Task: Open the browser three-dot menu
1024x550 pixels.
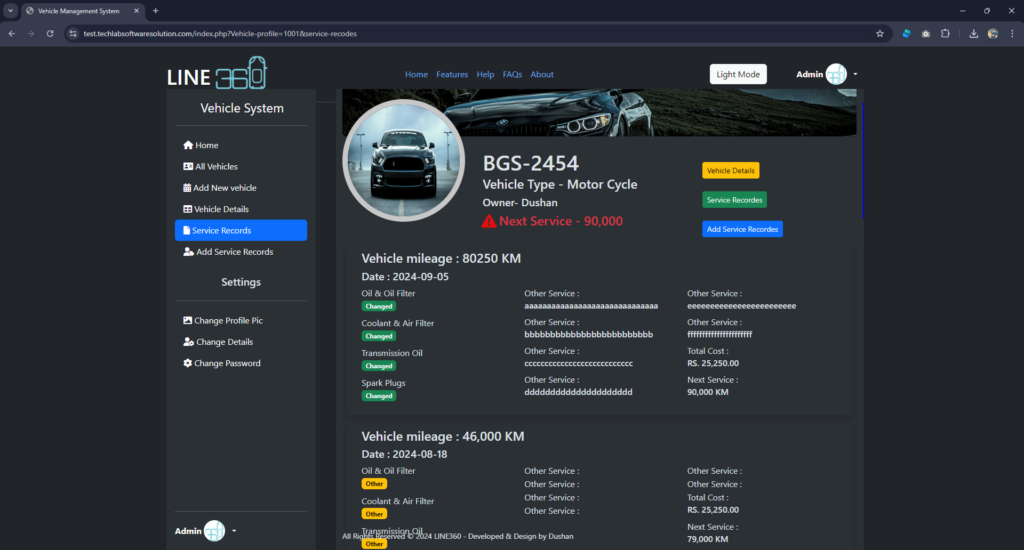Action: pyautogui.click(x=1012, y=33)
